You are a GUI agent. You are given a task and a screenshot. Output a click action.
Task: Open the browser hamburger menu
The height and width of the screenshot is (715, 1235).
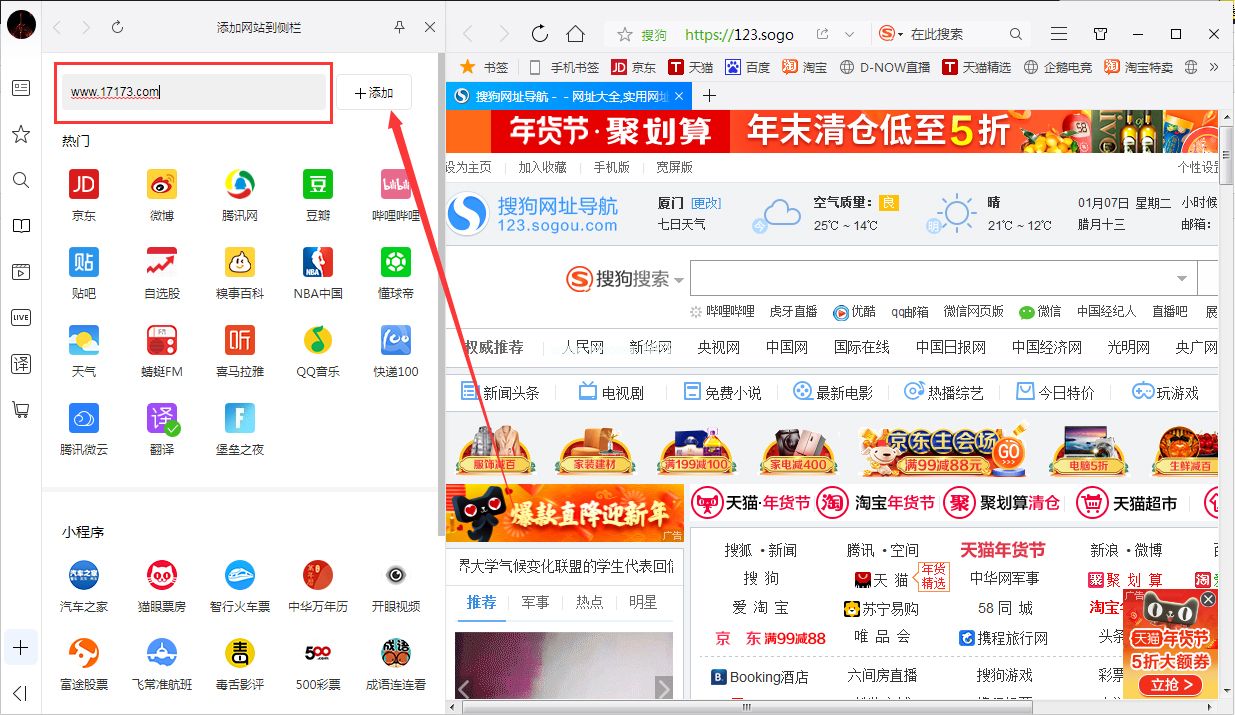(x=1058, y=33)
